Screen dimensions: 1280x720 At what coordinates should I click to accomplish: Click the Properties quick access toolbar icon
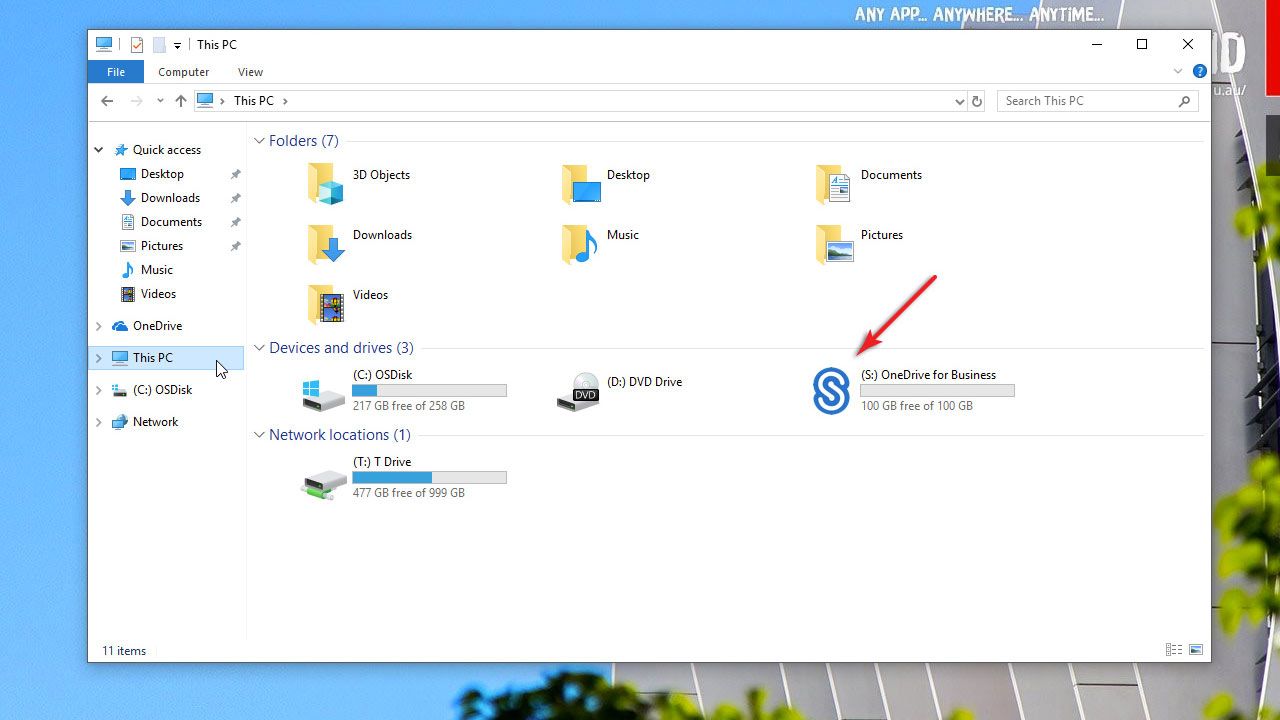point(137,45)
